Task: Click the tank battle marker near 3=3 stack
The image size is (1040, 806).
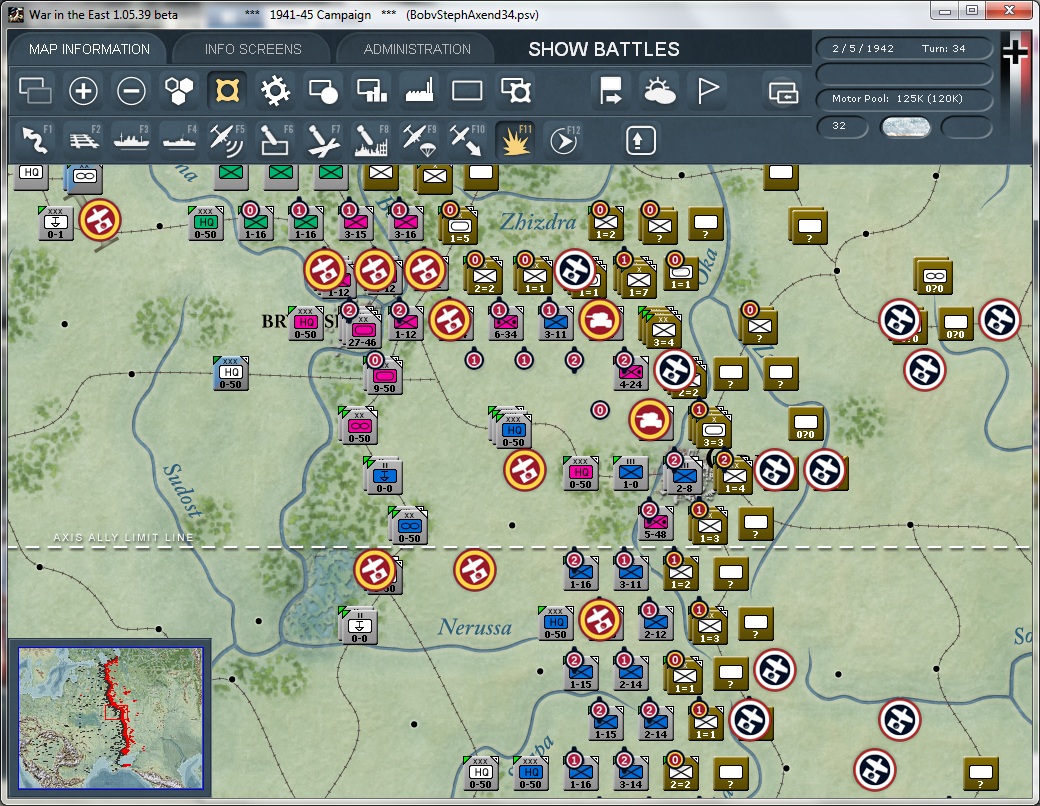Action: click(650, 420)
